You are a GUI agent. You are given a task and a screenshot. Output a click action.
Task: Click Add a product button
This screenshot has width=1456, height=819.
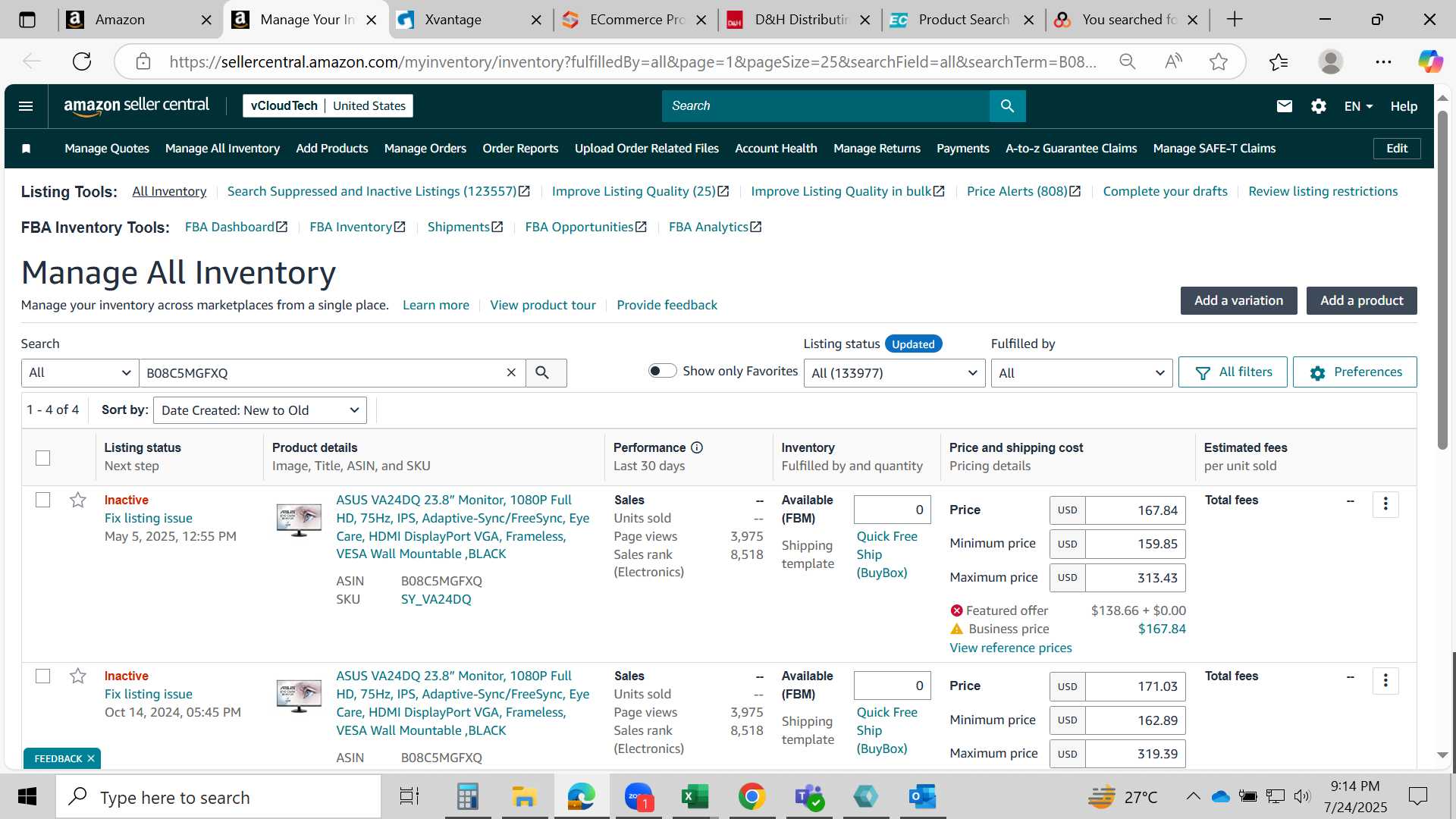pyautogui.click(x=1361, y=300)
